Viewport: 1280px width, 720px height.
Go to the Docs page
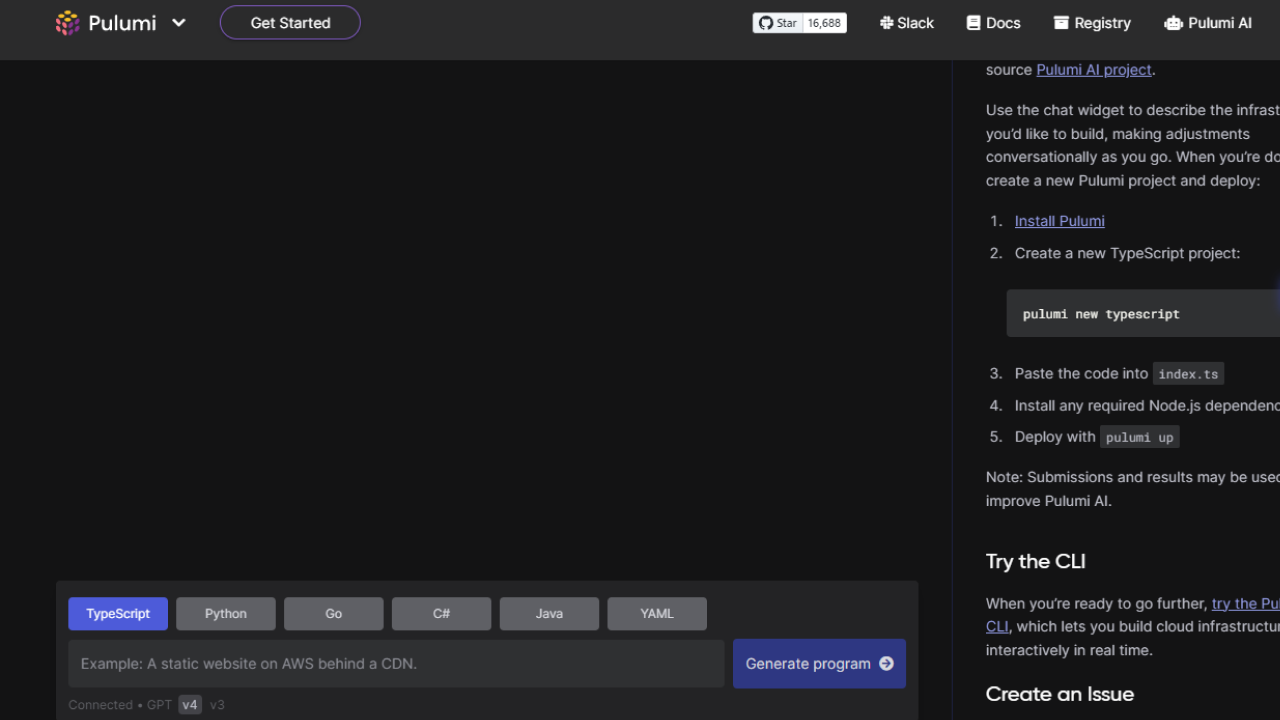click(993, 23)
